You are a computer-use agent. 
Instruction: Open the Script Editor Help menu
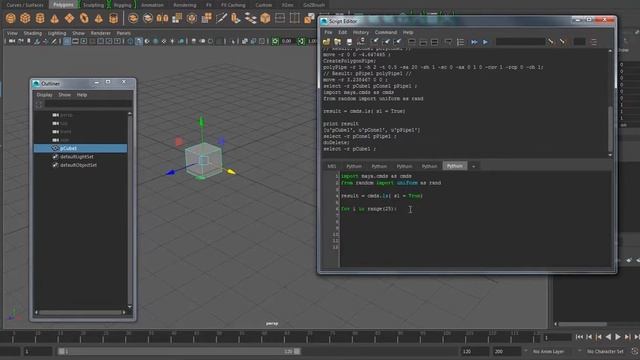[408, 32]
